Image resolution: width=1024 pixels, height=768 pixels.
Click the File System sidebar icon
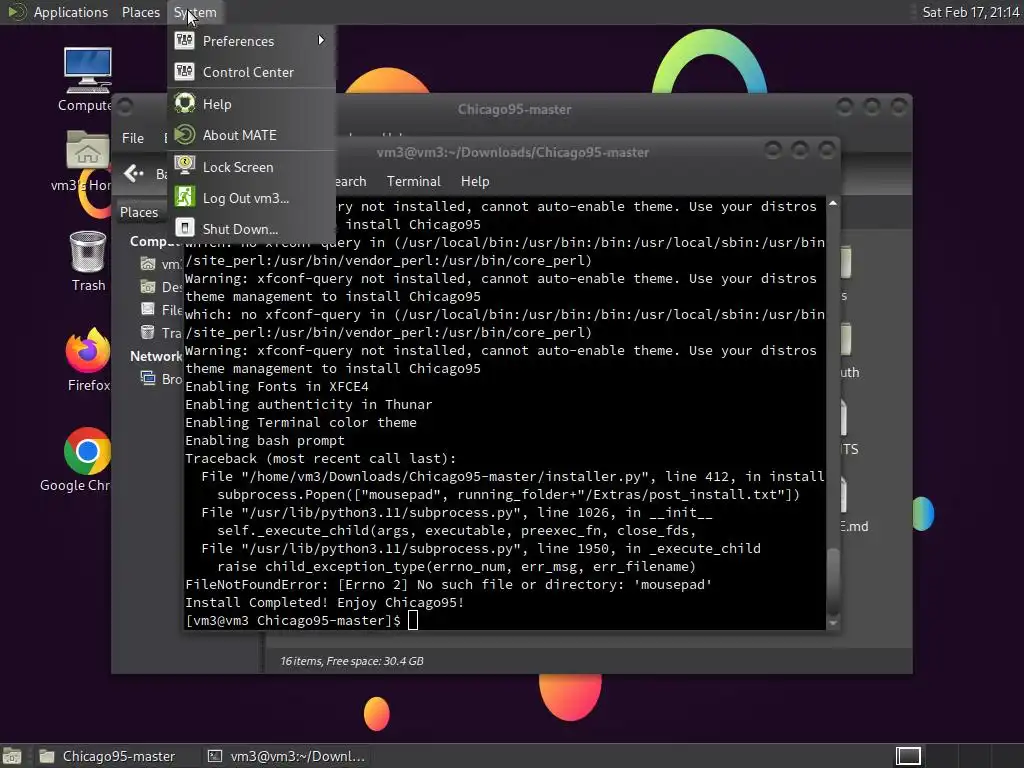tap(148, 310)
